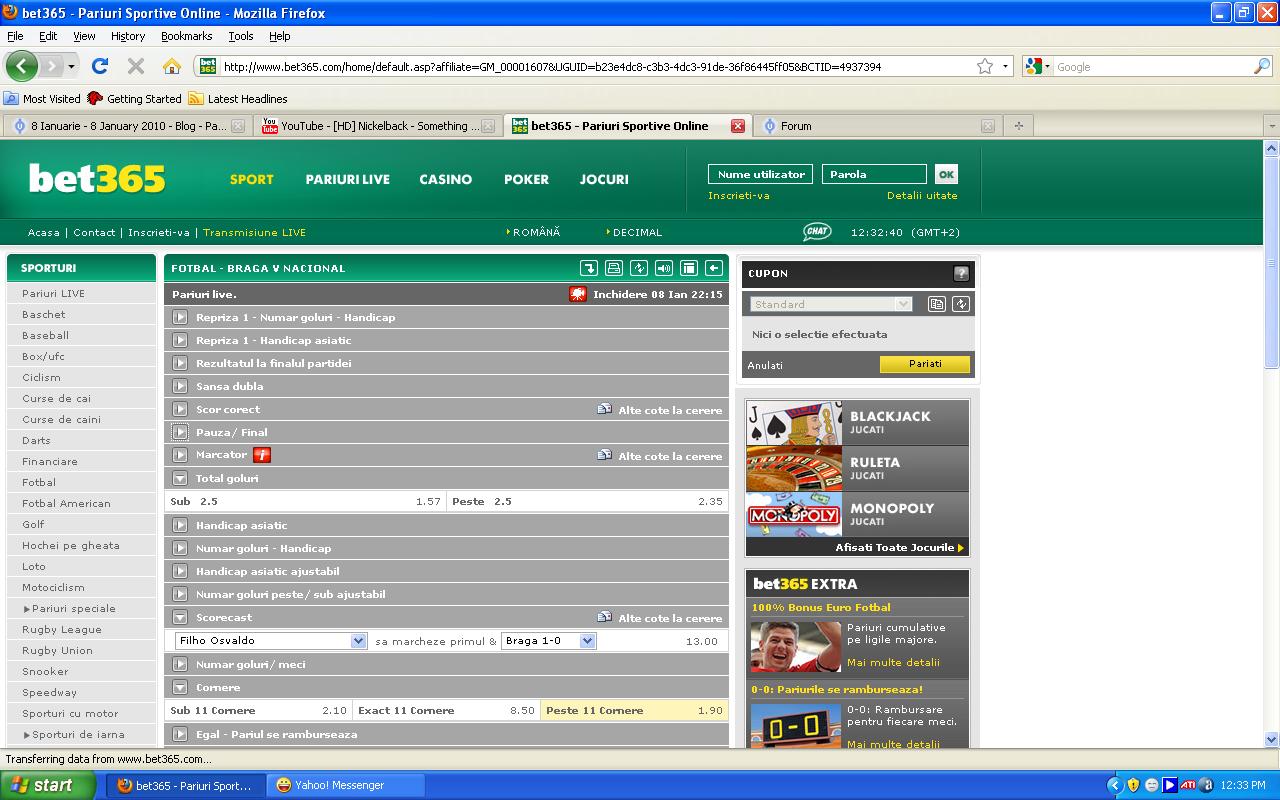
Task: Click the back arrow icon in Fotbal header
Action: coord(714,268)
